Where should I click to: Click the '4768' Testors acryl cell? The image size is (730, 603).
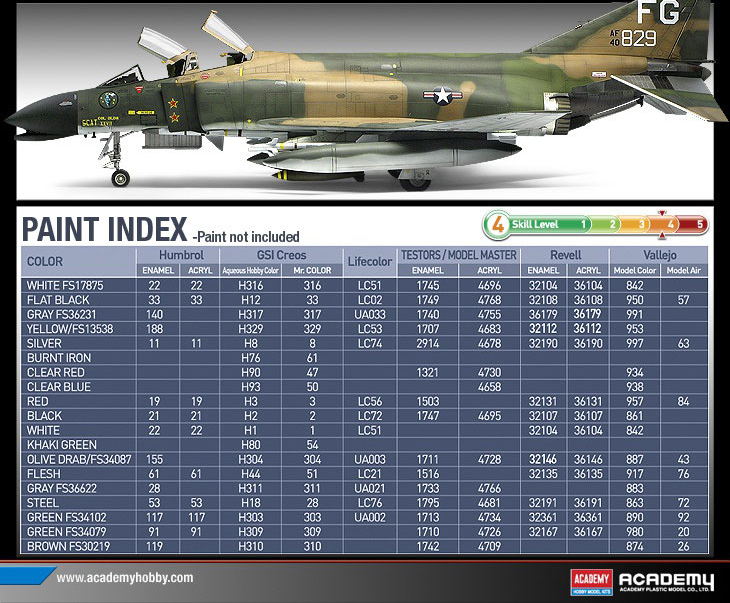click(x=489, y=300)
